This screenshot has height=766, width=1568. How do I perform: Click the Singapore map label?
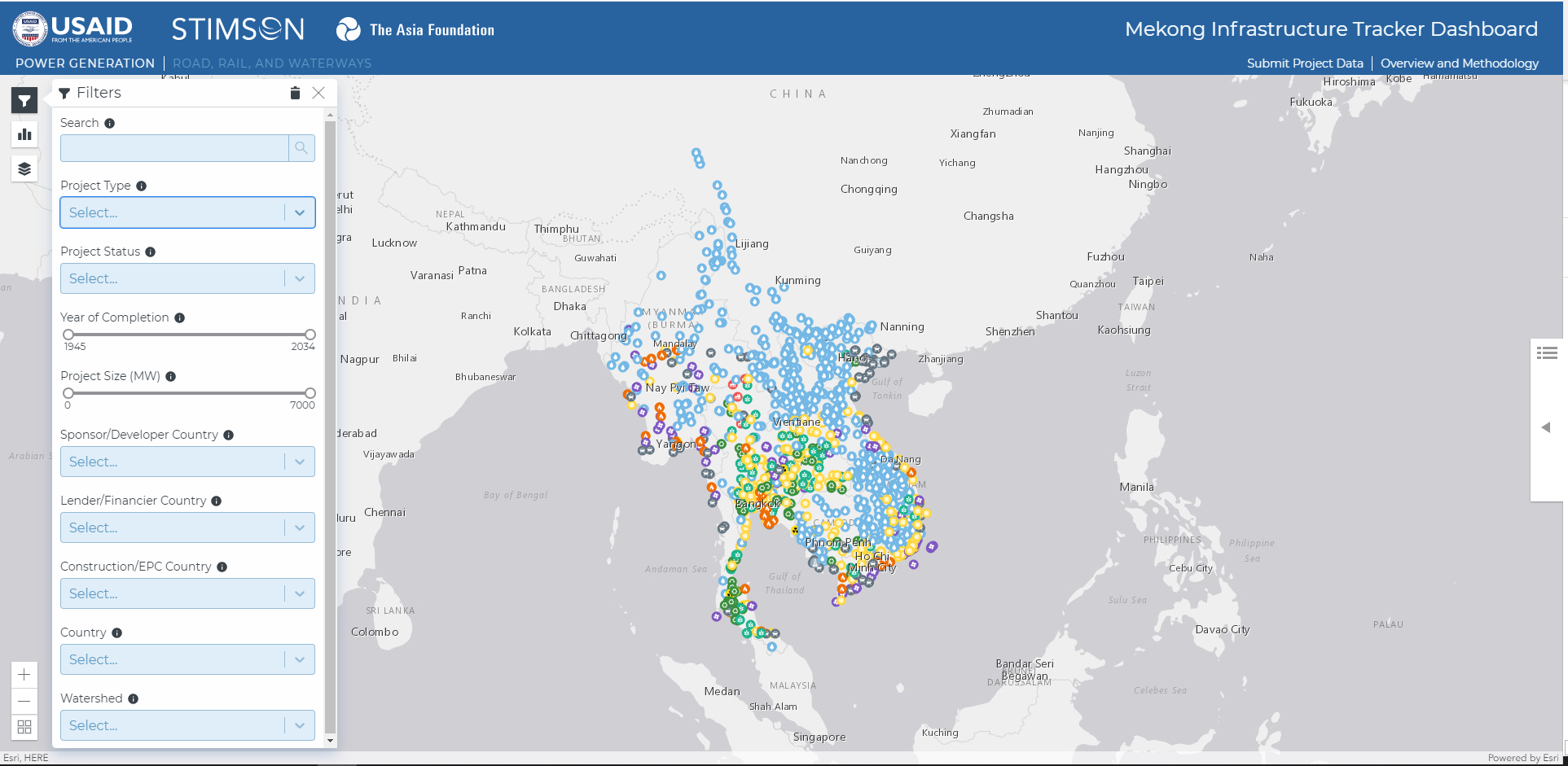819,738
